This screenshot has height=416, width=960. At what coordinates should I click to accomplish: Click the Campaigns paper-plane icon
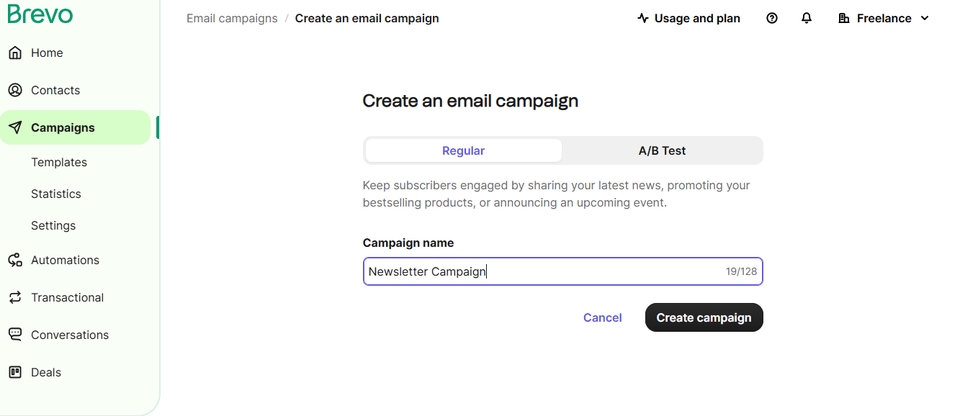[x=15, y=128]
